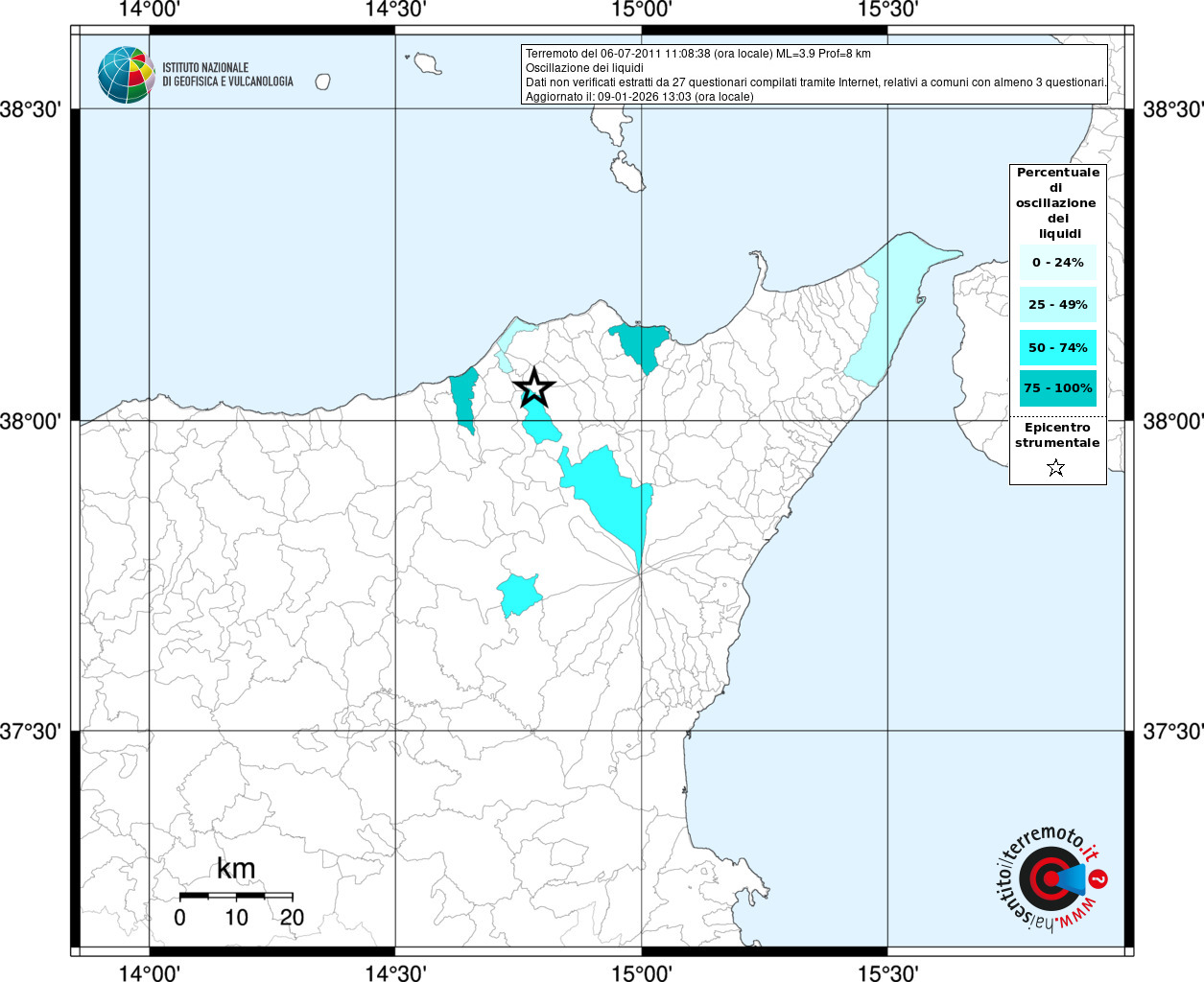The width and height of the screenshot is (1204, 982).
Task: Click the 'Dati non verificati estratti da 27 questionari' line
Action: (x=816, y=82)
